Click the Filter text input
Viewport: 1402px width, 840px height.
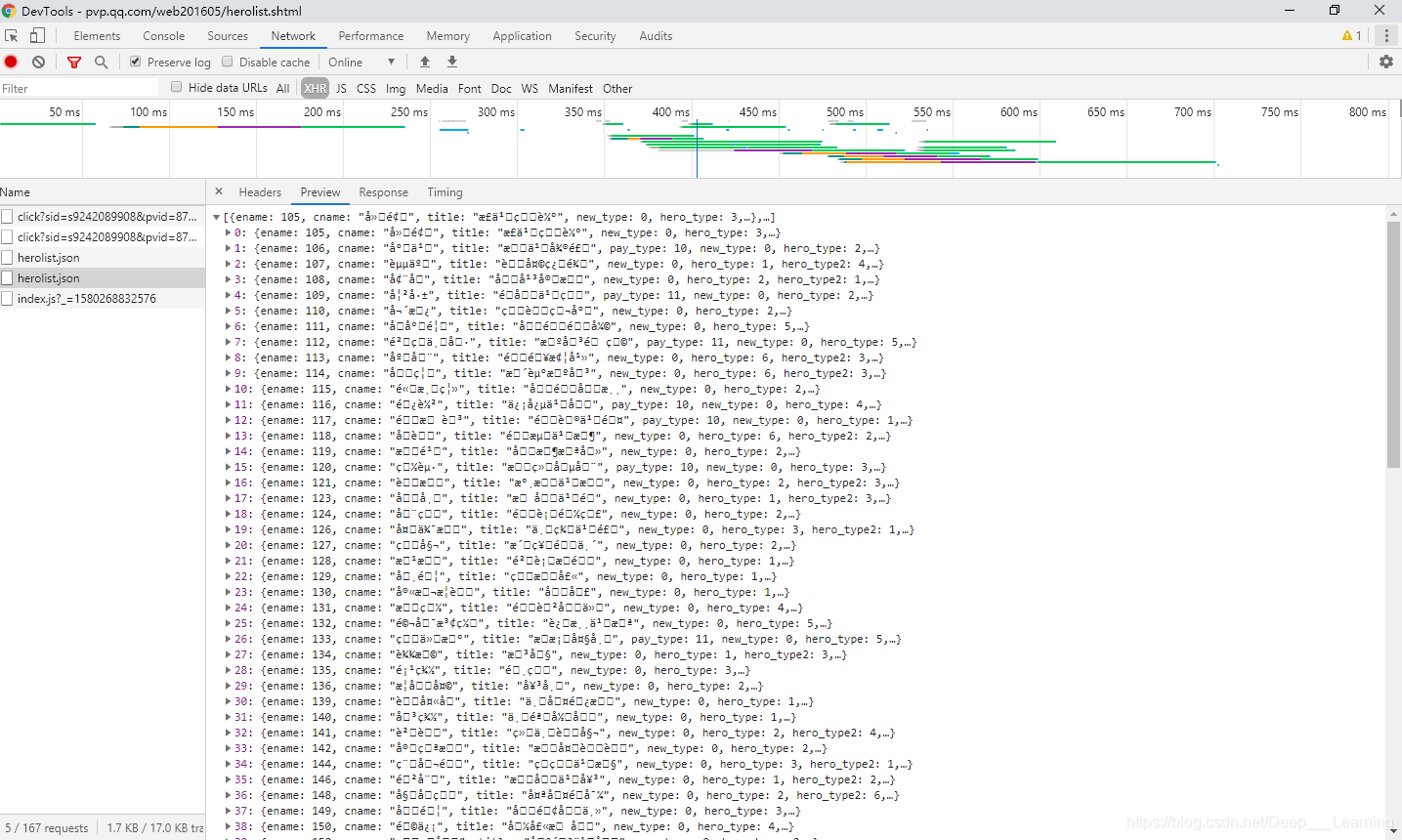coord(78,88)
